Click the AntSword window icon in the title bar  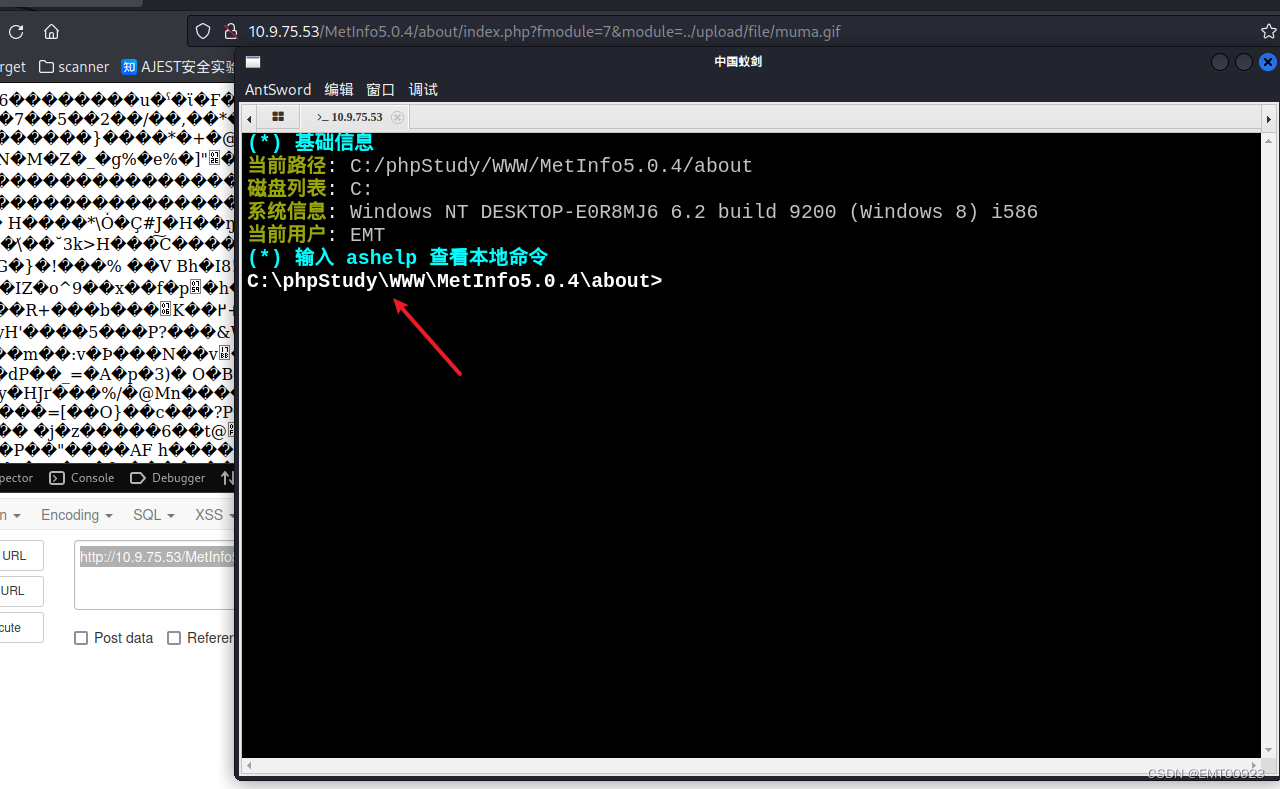coord(253,62)
